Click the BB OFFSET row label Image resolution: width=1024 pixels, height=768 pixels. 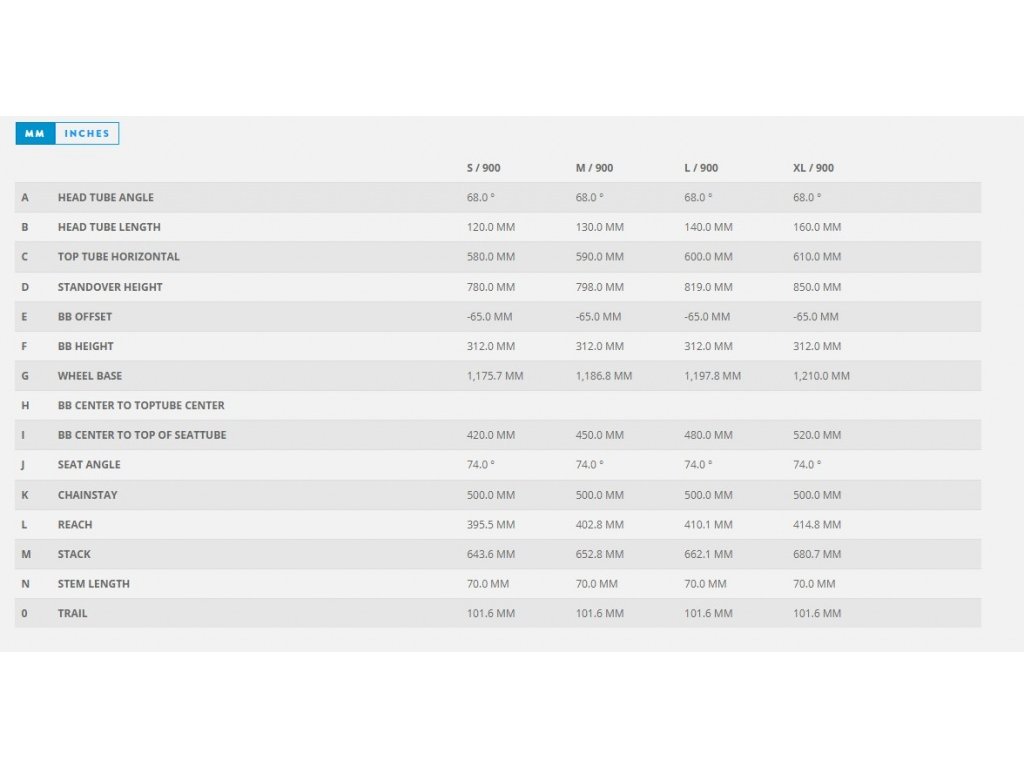(x=85, y=317)
